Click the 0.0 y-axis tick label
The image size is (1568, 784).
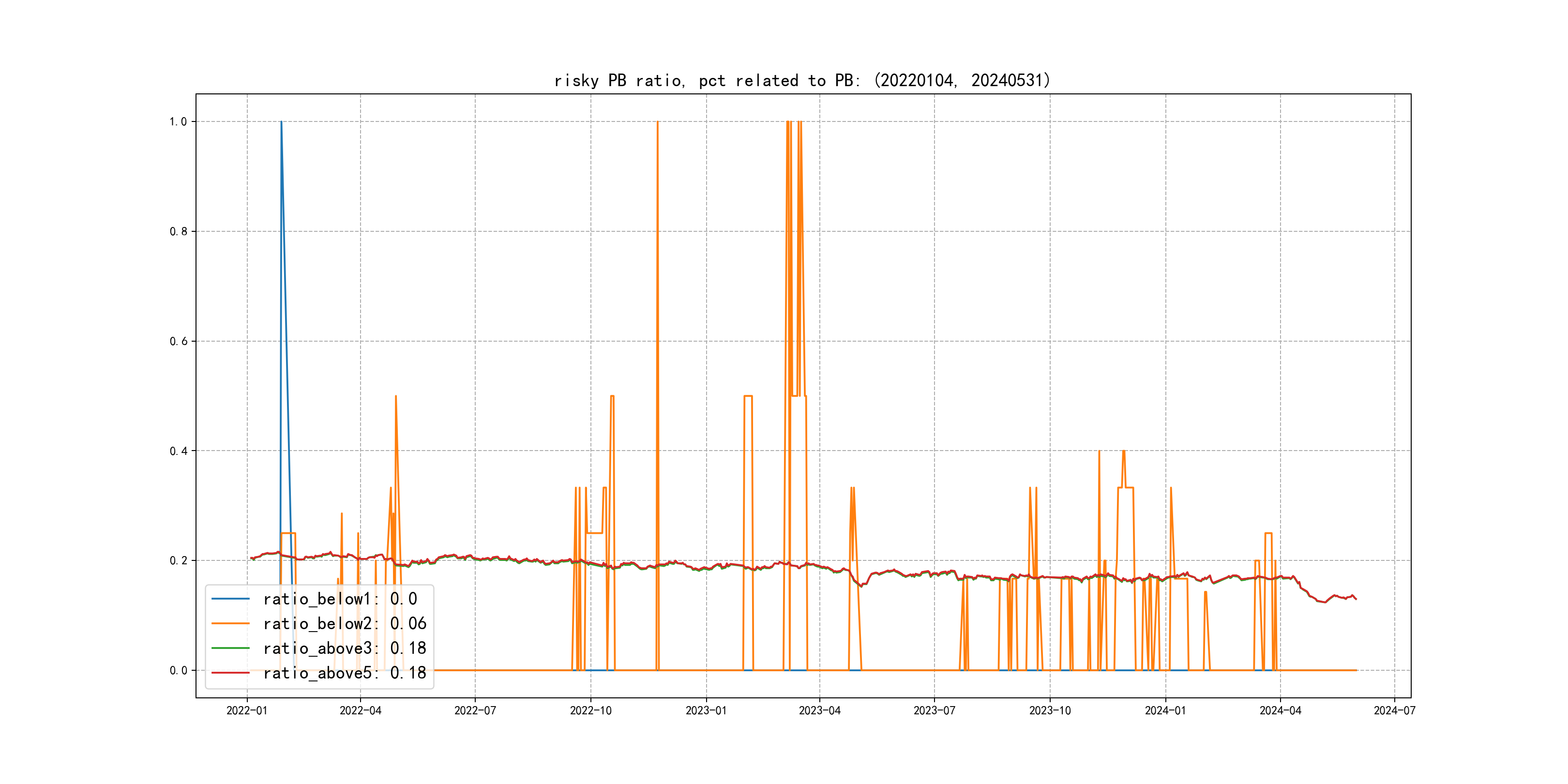178,671
